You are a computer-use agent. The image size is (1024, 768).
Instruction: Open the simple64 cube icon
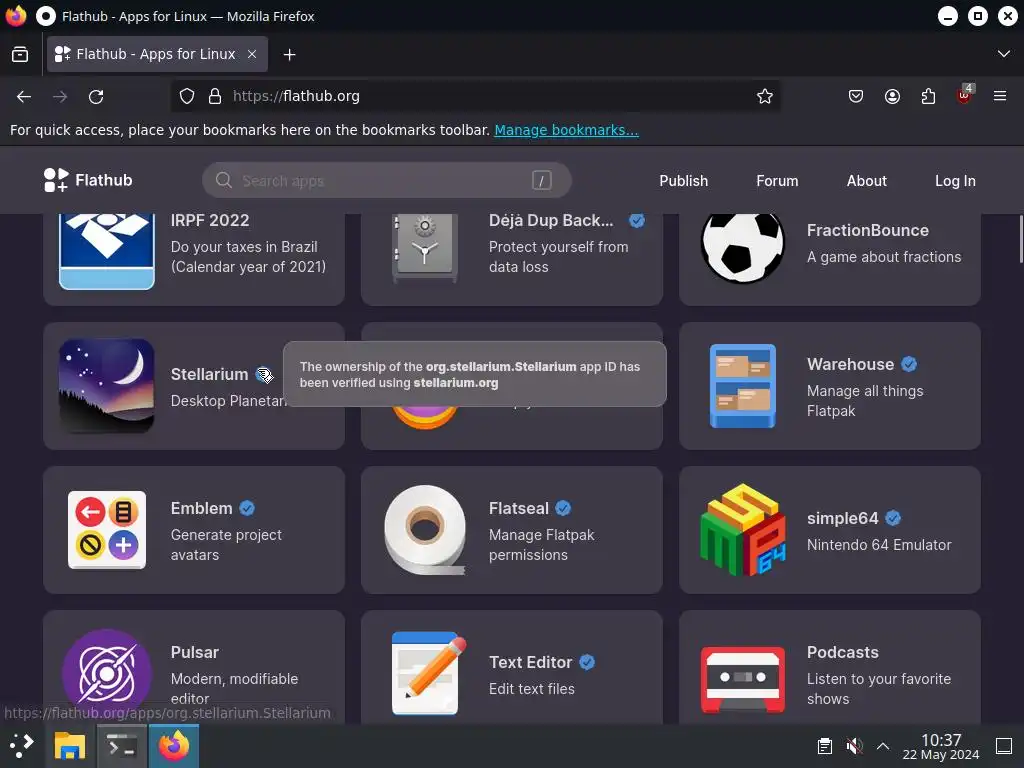click(x=743, y=530)
